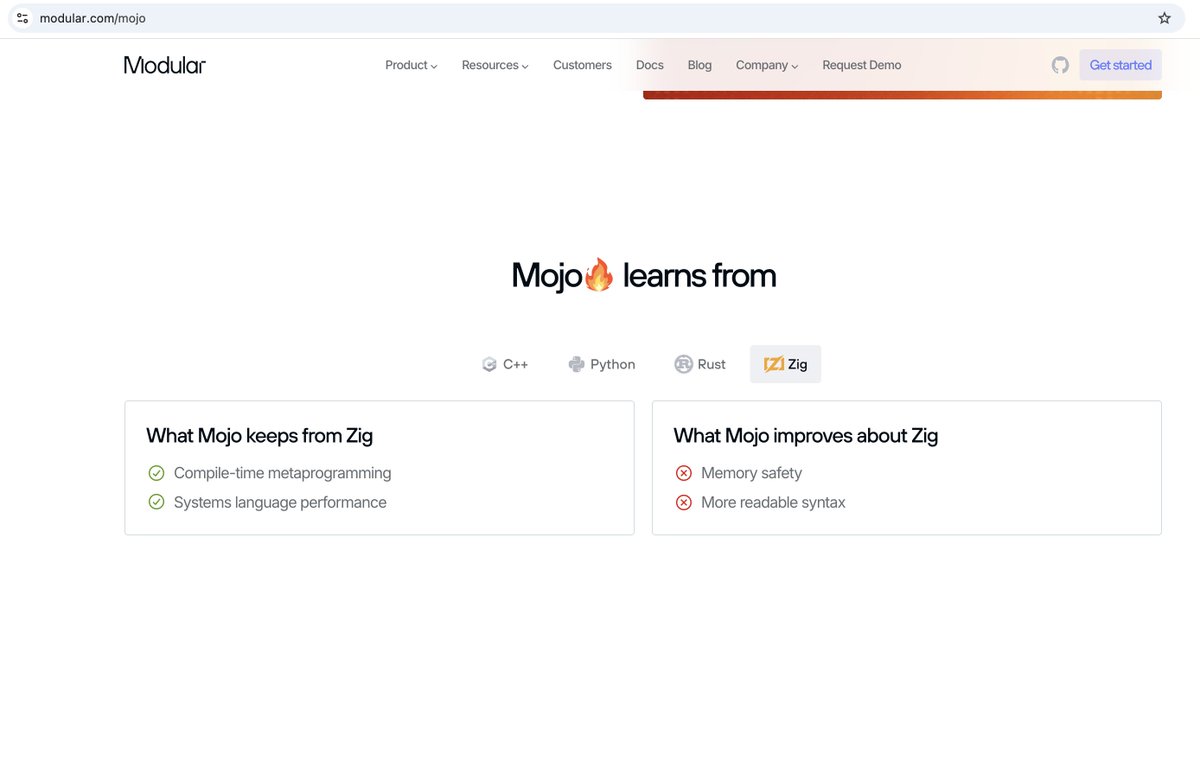Image resolution: width=1200 pixels, height=768 pixels.
Task: Switch to the Python tab
Action: tap(602, 364)
